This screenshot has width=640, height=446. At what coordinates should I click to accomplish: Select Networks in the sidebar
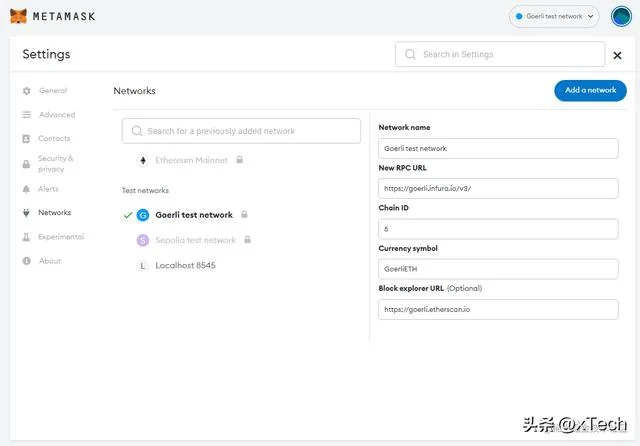click(54, 213)
